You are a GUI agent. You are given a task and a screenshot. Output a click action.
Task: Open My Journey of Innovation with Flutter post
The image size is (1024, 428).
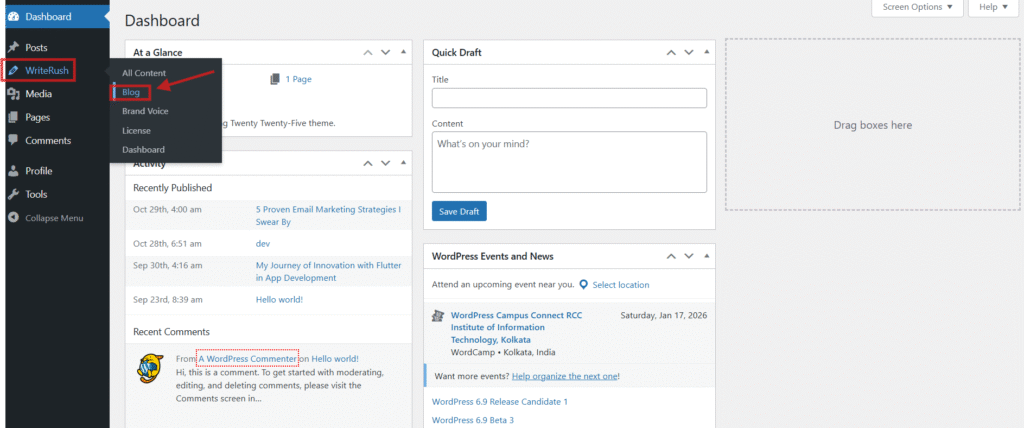coord(328,272)
